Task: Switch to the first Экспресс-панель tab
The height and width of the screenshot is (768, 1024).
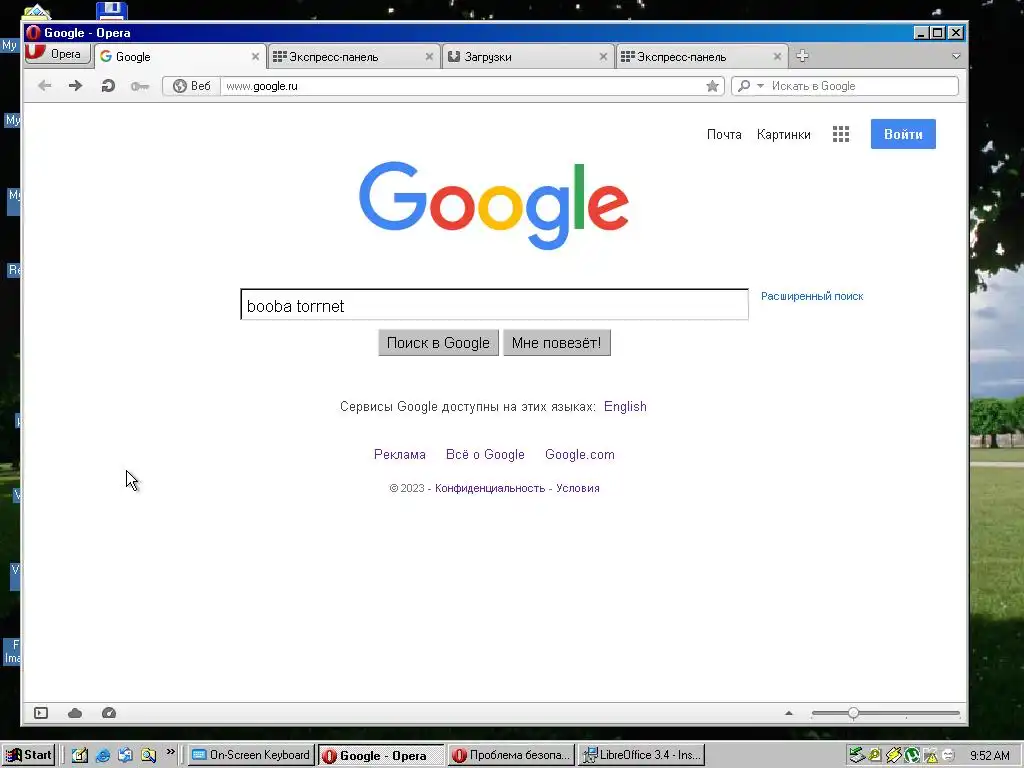Action: [353, 57]
